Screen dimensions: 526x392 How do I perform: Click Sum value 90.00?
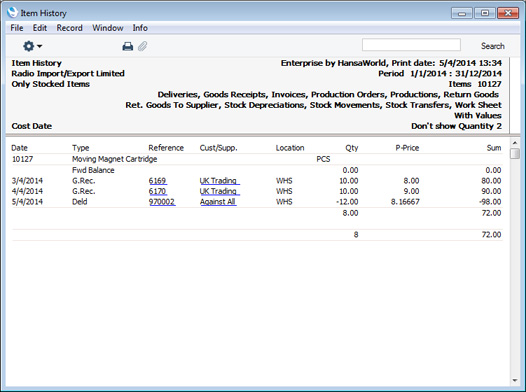click(x=491, y=191)
